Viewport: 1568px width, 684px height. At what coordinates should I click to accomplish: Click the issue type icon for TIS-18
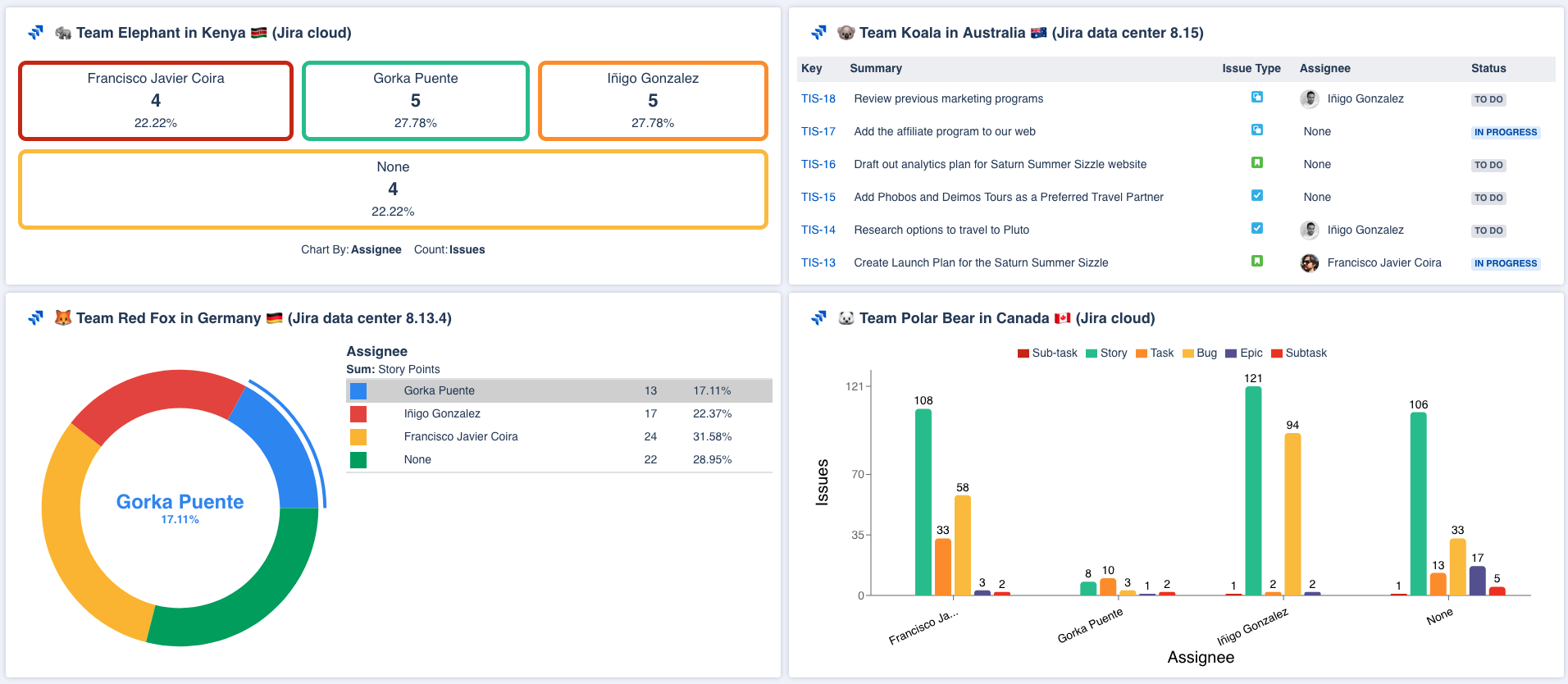1256,98
